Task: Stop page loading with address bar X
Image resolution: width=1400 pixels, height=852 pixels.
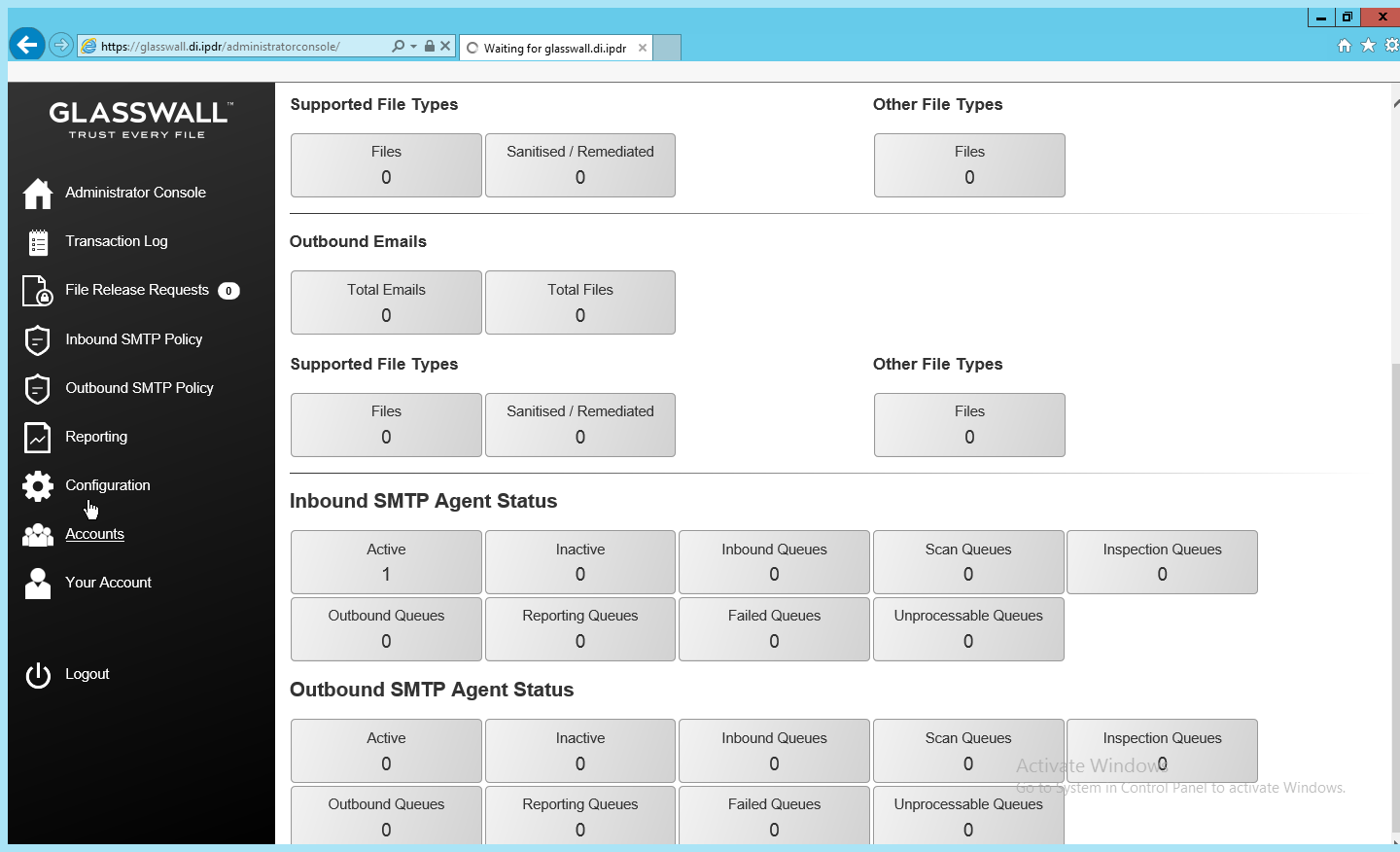Action: [445, 46]
